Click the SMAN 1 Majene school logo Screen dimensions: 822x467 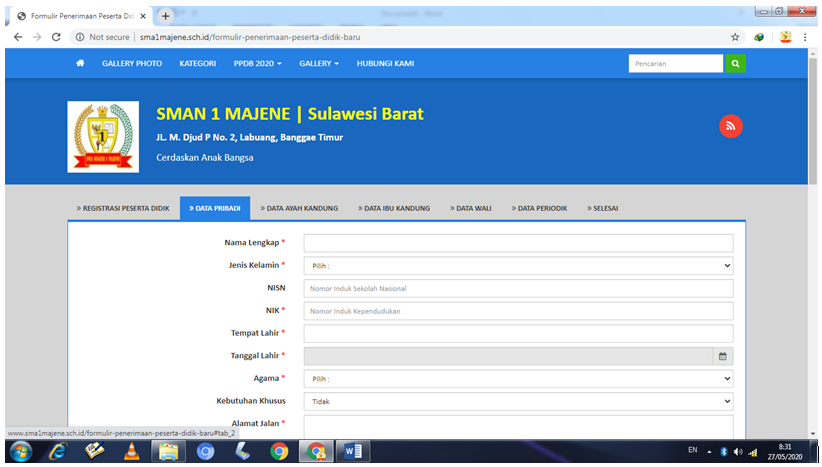[x=103, y=136]
